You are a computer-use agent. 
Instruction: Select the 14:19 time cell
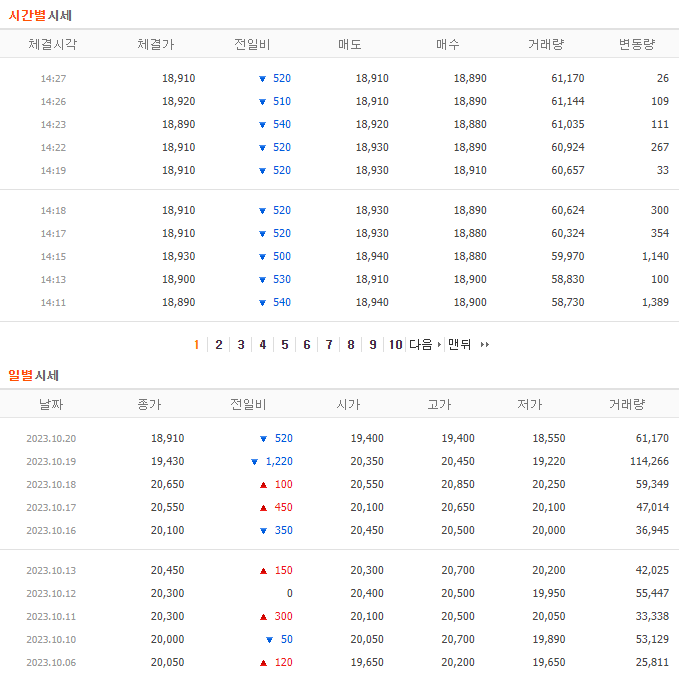pos(53,170)
